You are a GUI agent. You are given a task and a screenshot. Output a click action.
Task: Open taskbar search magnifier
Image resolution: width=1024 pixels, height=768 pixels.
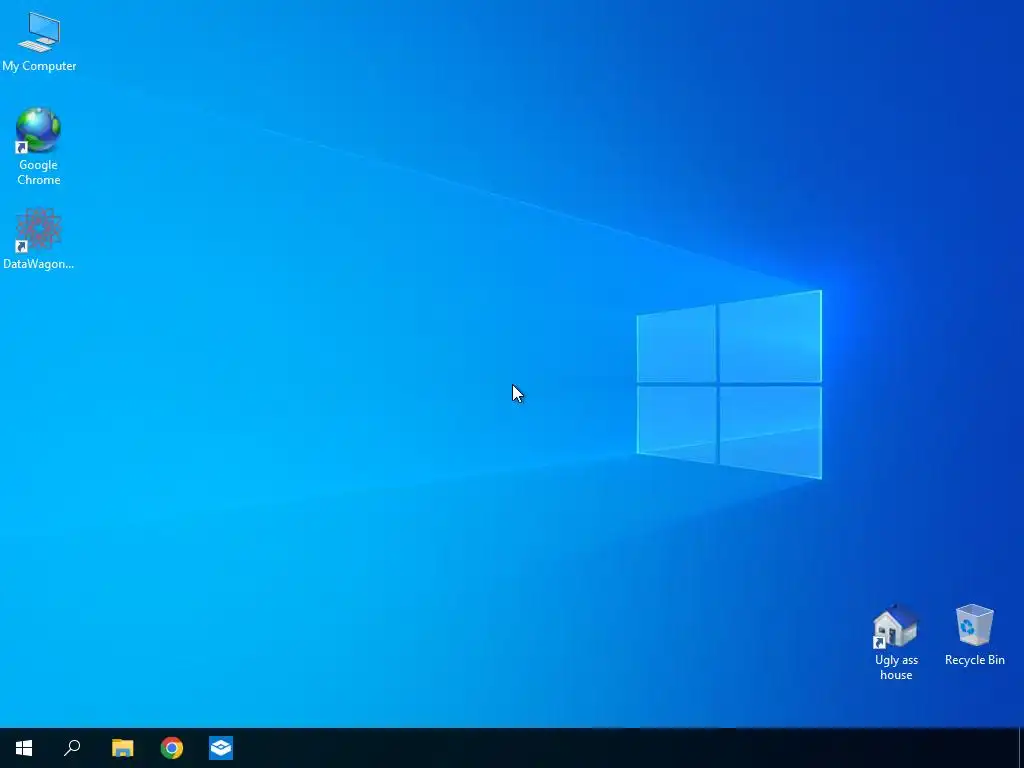click(72, 748)
